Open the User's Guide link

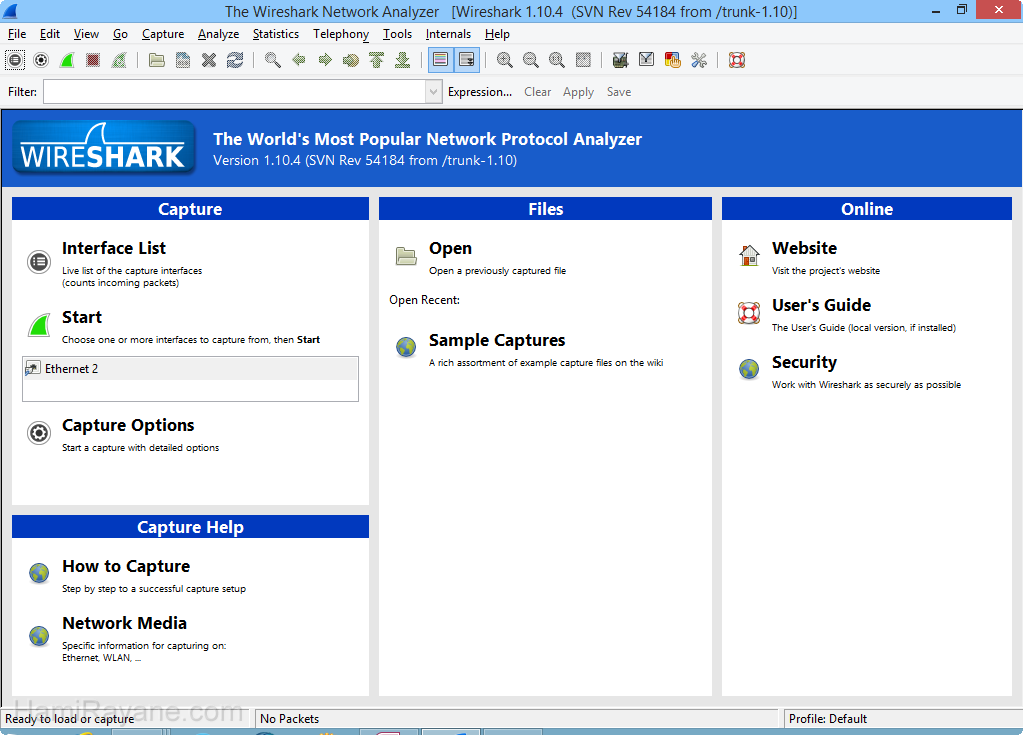[x=821, y=305]
